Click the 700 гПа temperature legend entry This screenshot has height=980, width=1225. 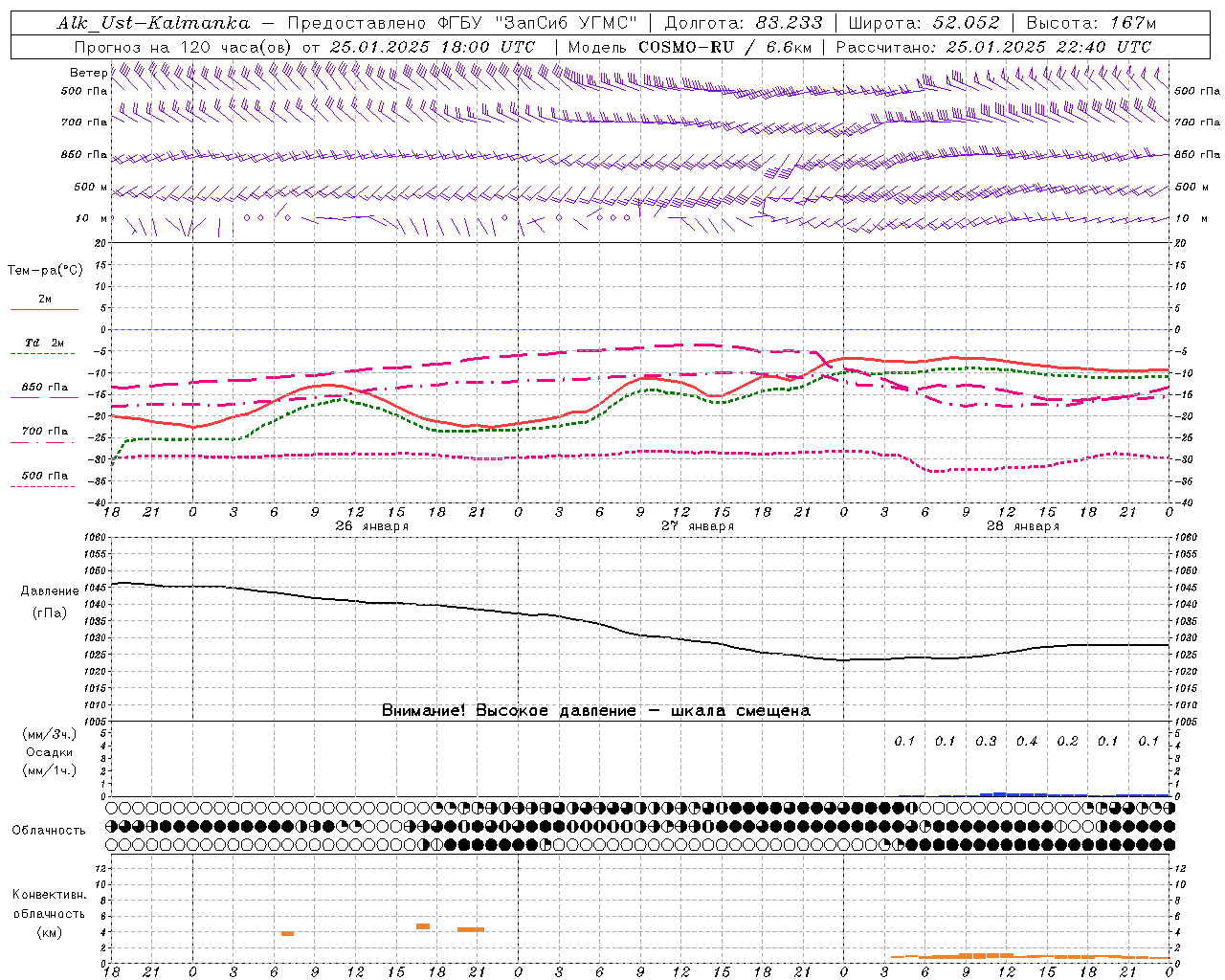pyautogui.click(x=45, y=435)
